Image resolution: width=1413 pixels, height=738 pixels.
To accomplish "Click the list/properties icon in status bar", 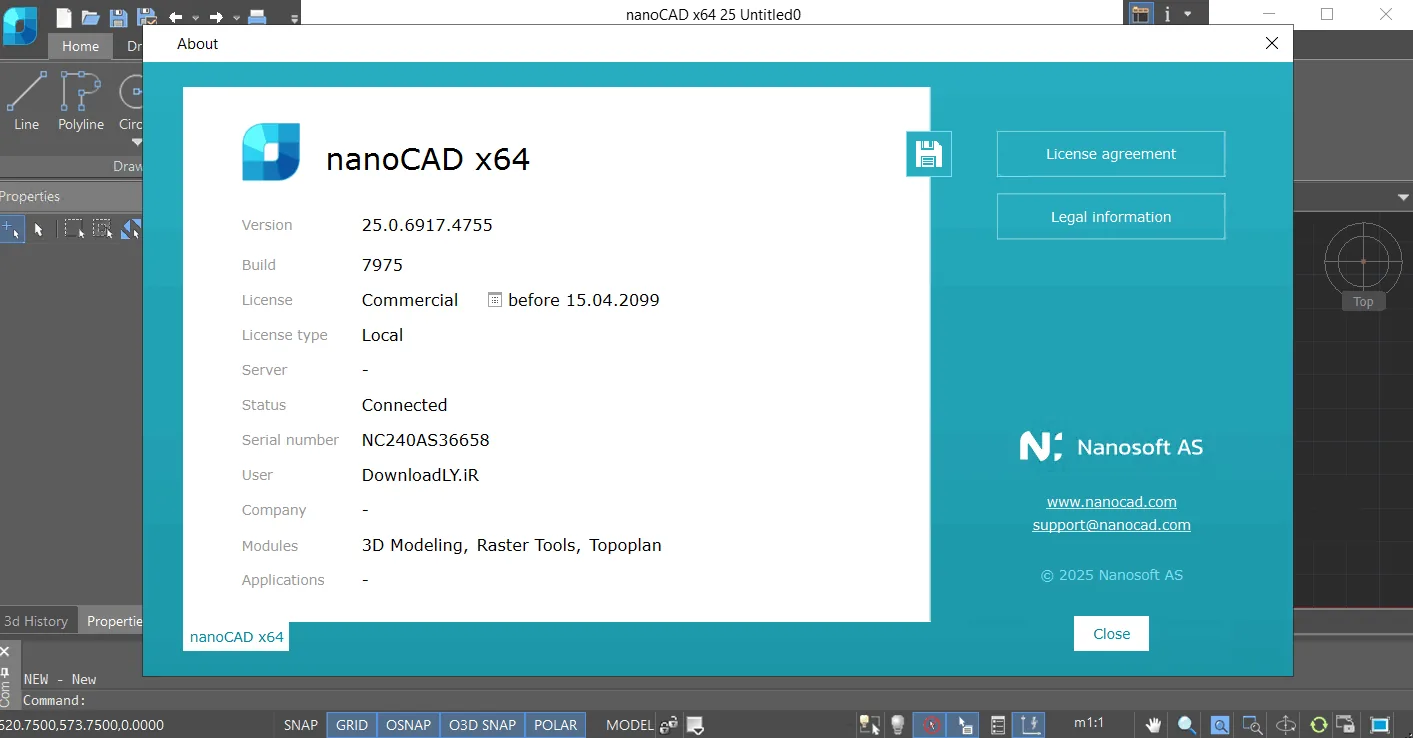I will click(x=998, y=725).
